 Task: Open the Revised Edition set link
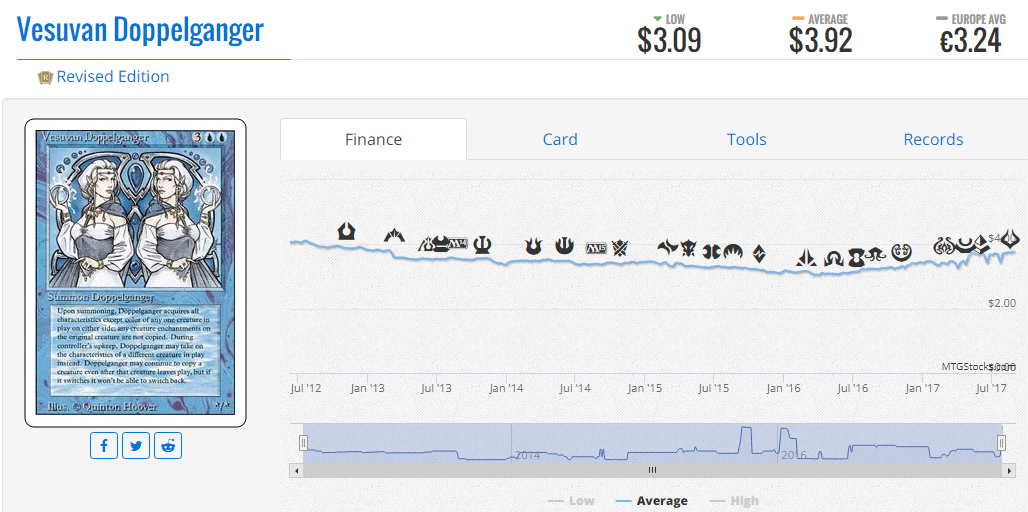tap(113, 77)
